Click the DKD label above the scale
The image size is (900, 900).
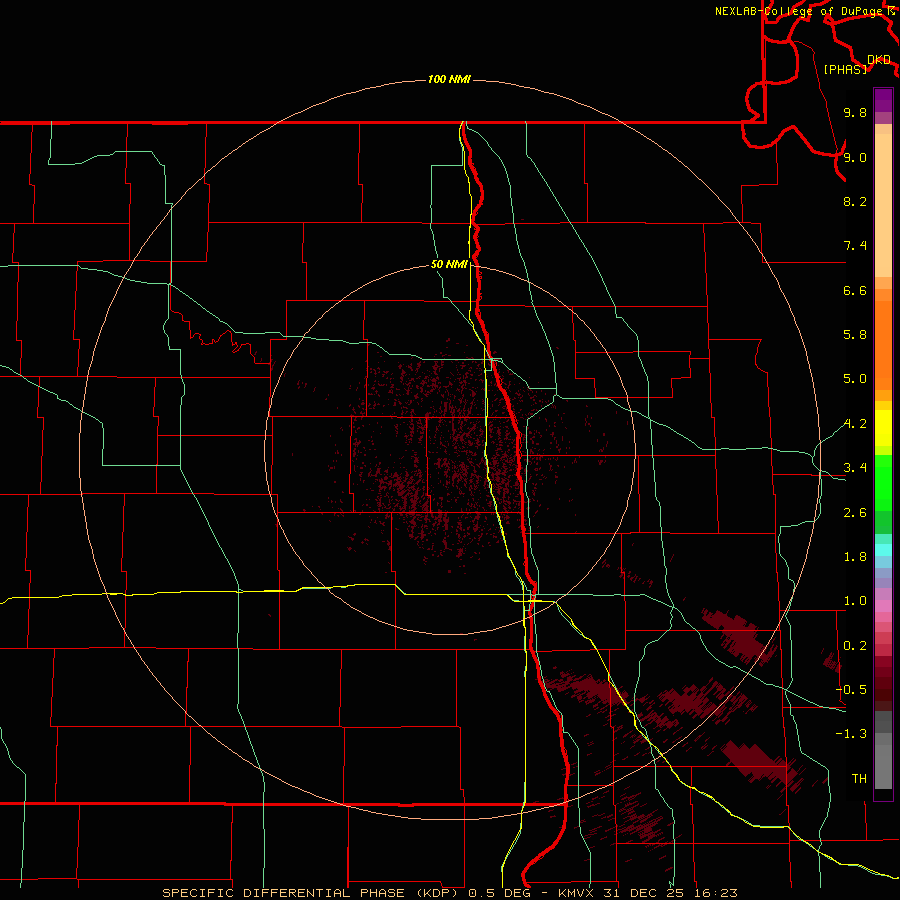point(879,60)
